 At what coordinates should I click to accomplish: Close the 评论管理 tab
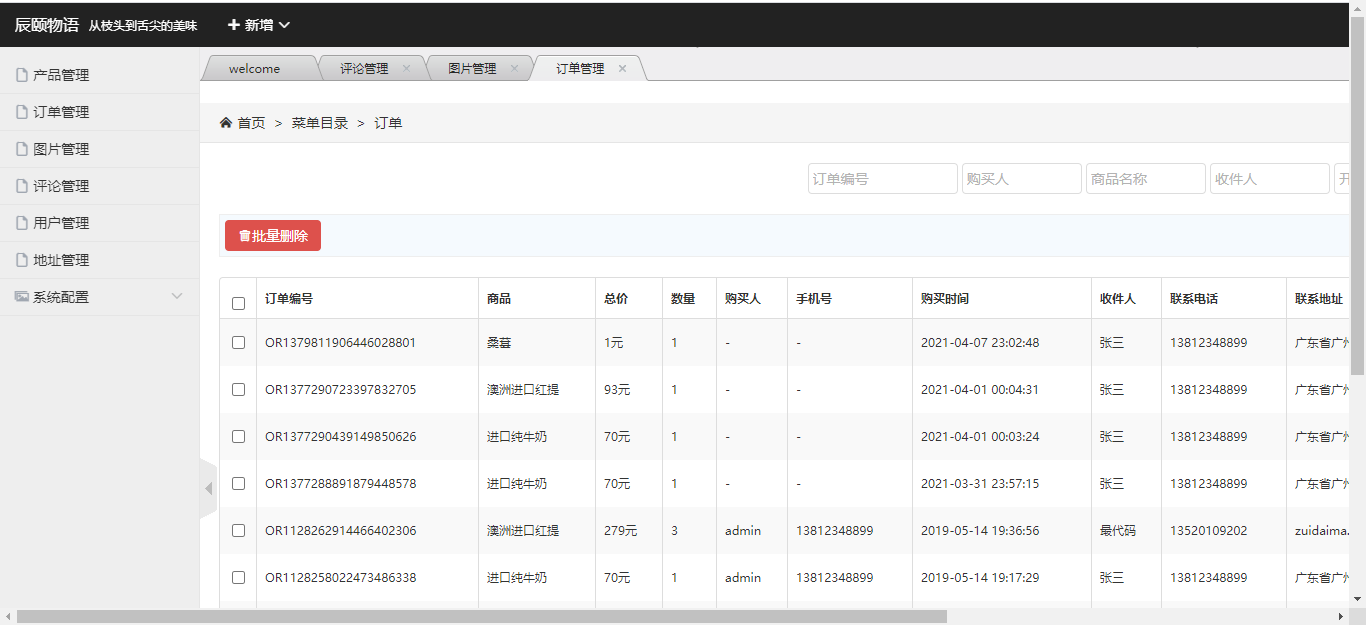point(406,68)
